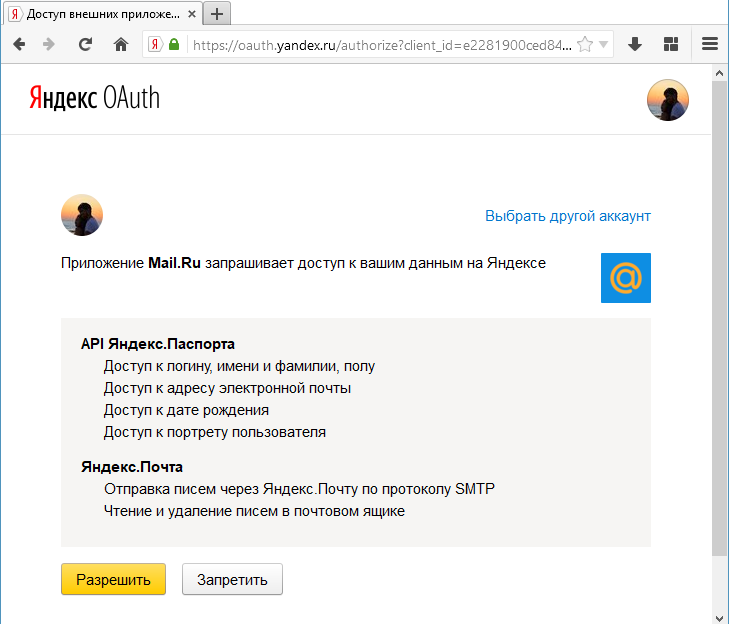This screenshot has height=624, width=729.
Task: Click 'Доступ к дате рождения' line
Action: tap(186, 410)
